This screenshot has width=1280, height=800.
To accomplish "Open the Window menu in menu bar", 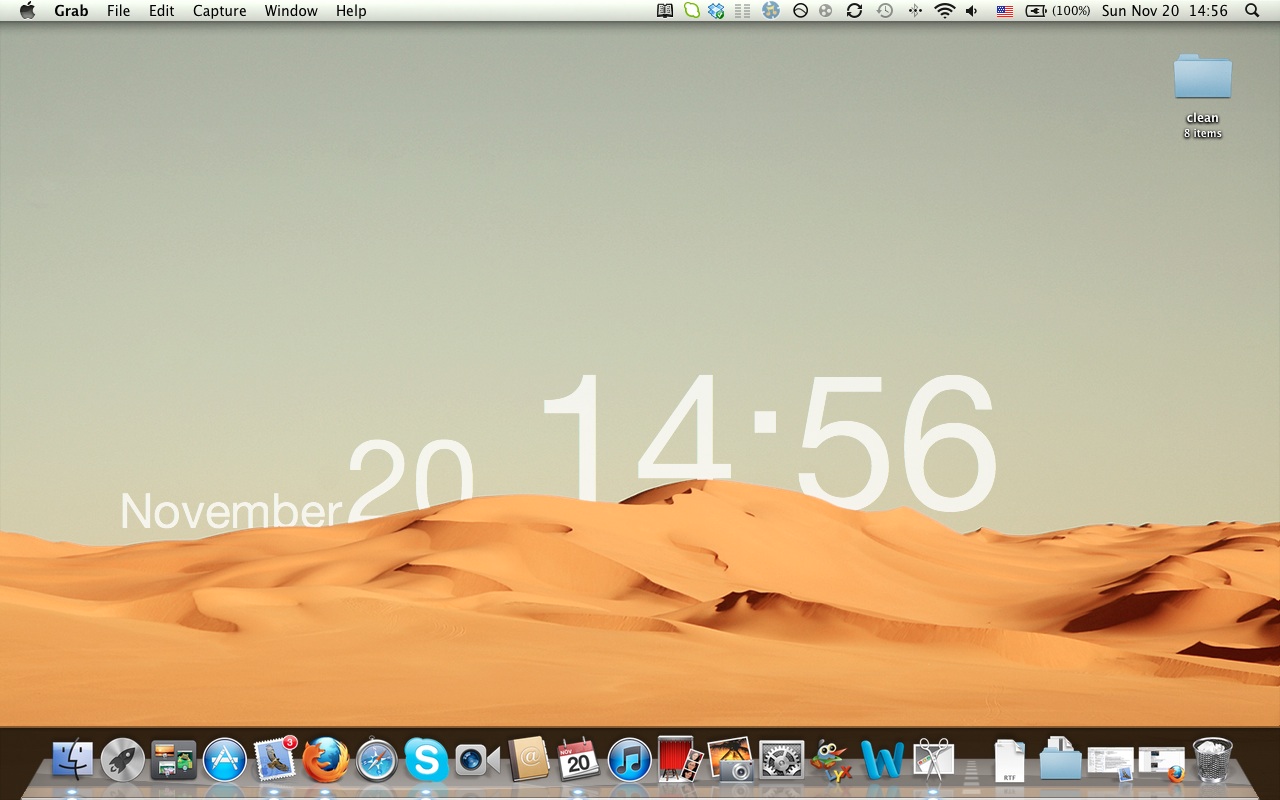I will pos(291,11).
